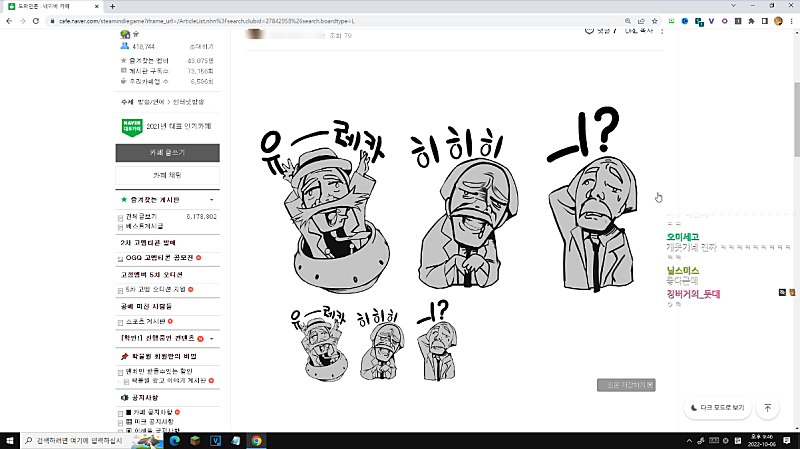Click the red pin icon beside 확률형 heading

pos(124,356)
